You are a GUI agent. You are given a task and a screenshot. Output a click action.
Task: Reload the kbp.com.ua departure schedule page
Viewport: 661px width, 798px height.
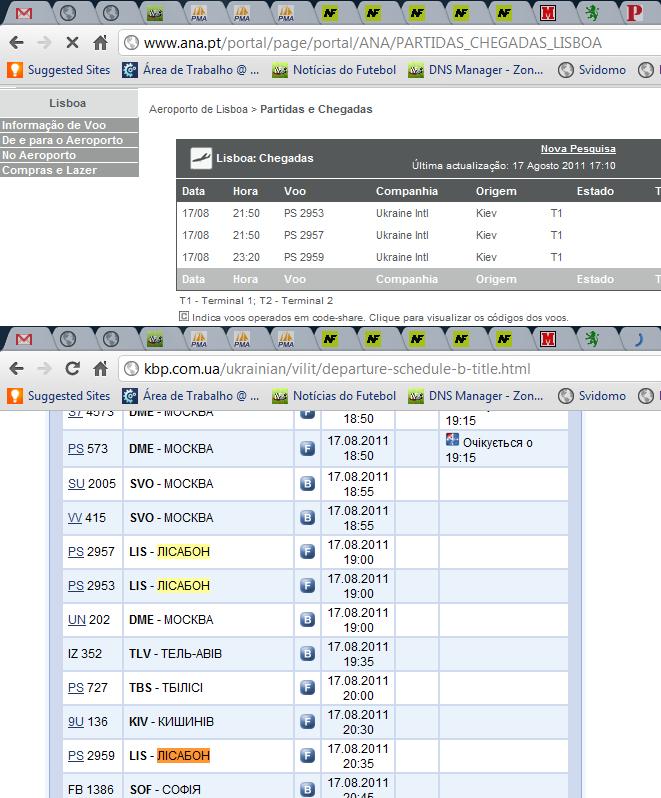(72, 369)
